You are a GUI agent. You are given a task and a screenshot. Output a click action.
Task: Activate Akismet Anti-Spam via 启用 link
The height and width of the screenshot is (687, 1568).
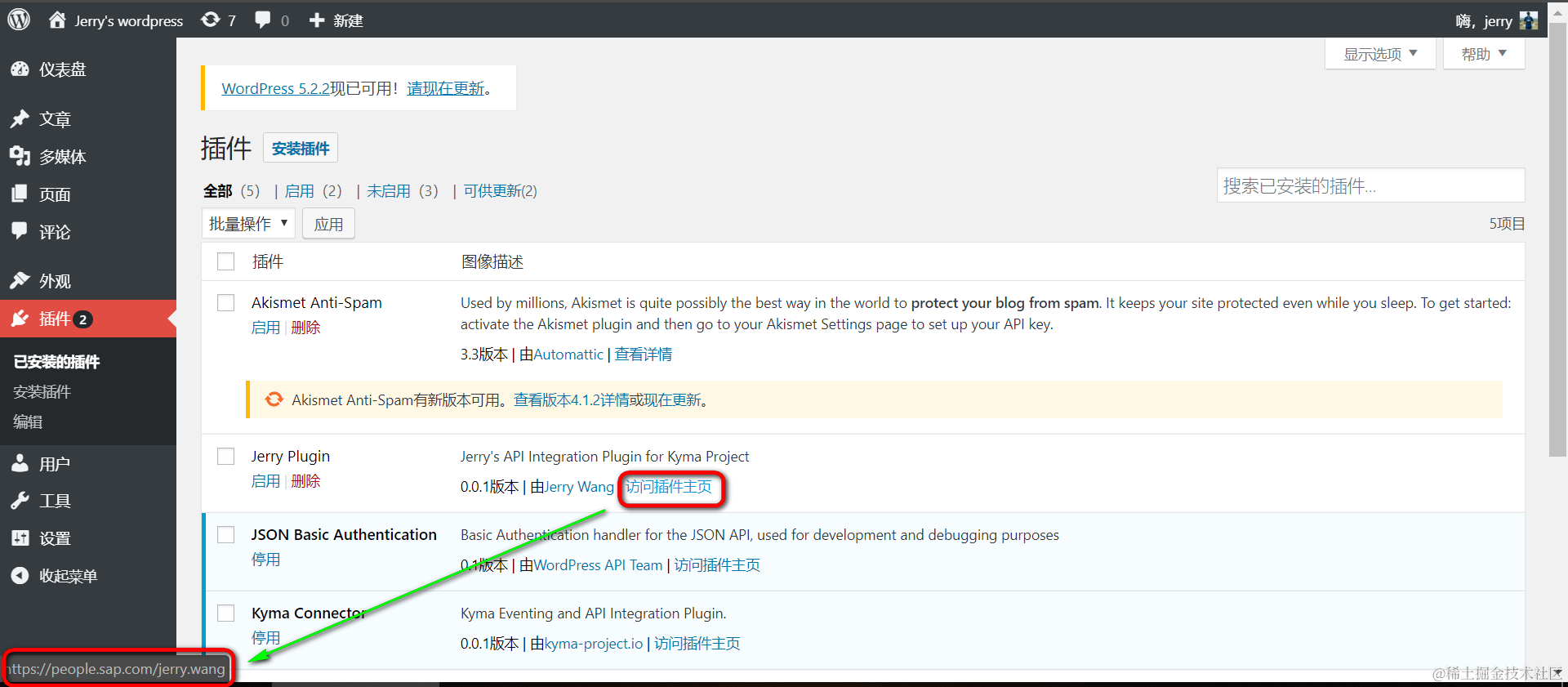click(265, 328)
